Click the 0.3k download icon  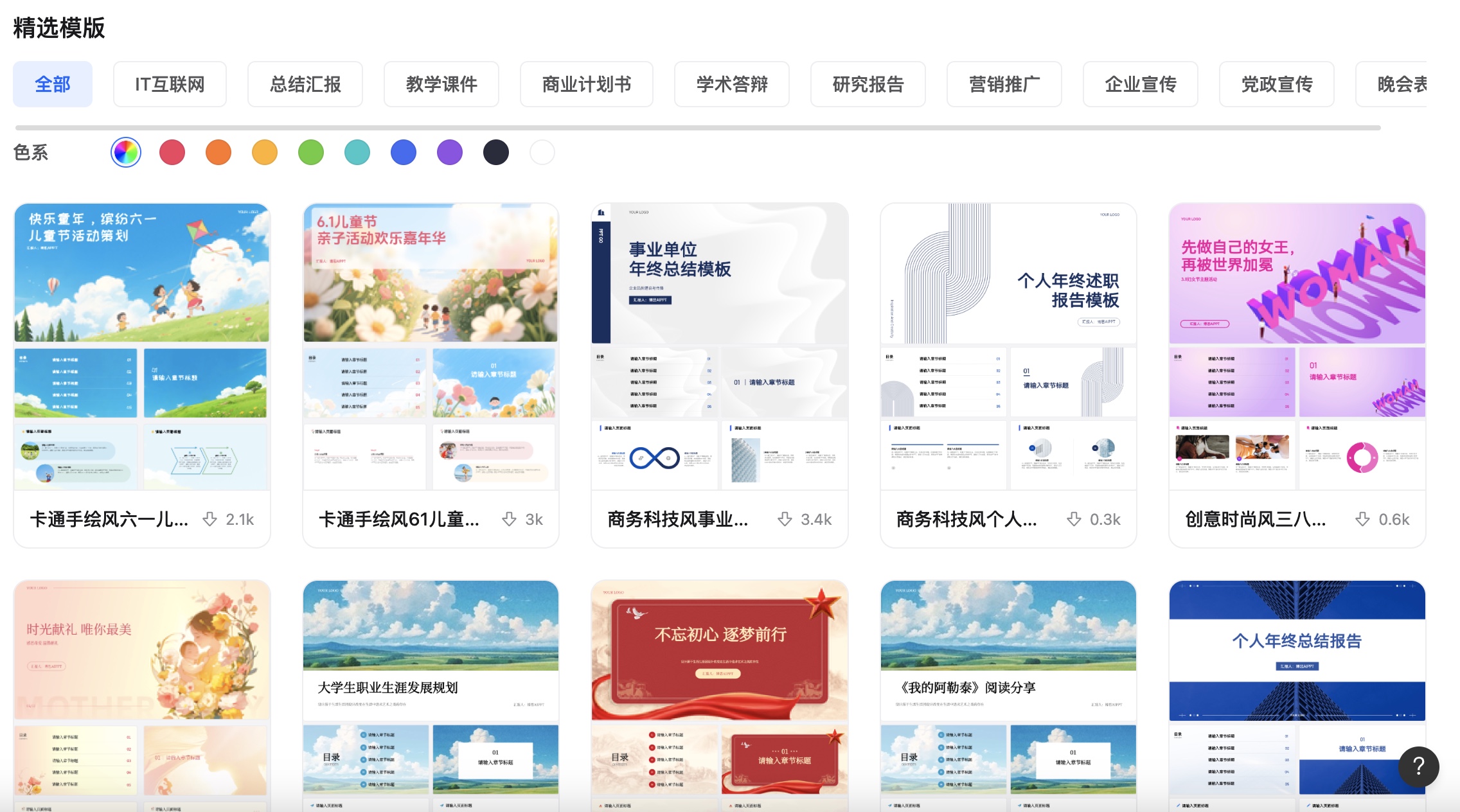(1074, 519)
